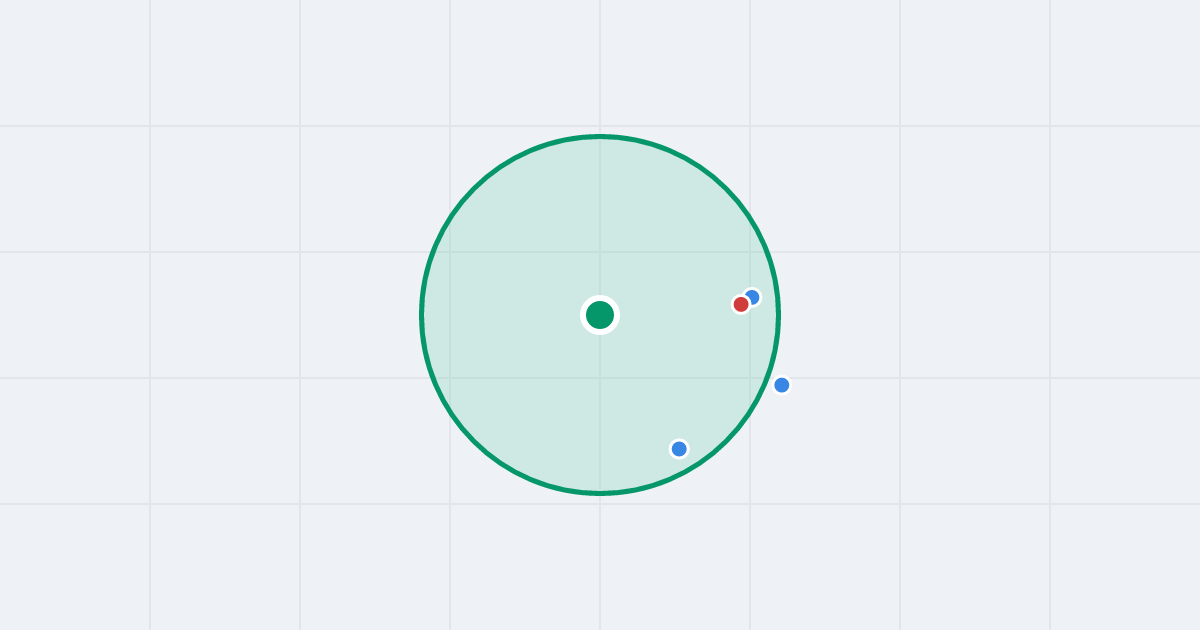The width and height of the screenshot is (1200, 630).
Task: Select the blue dot touching the red dot
Action: 752,297
